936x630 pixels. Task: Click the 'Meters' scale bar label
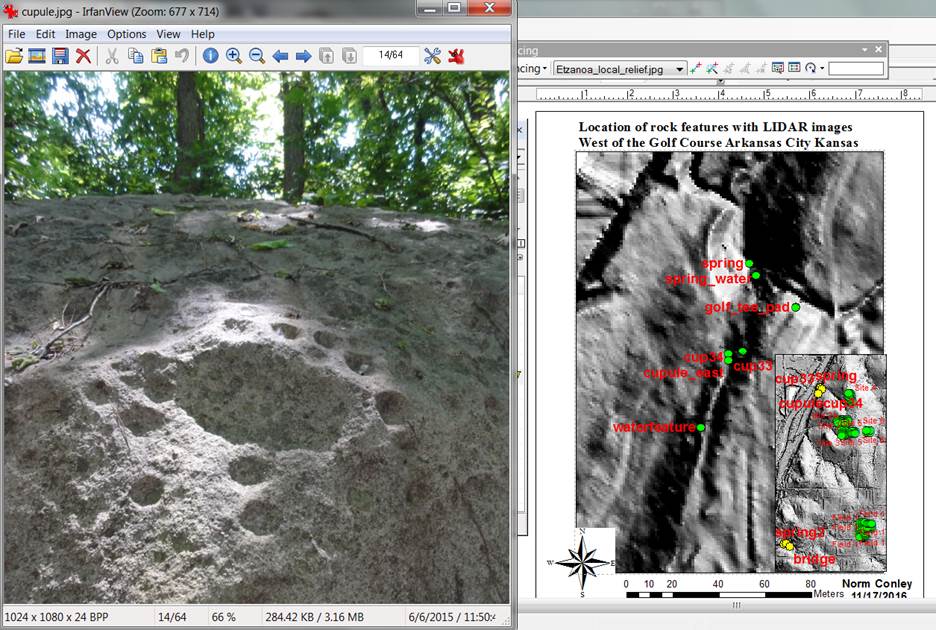point(829,594)
